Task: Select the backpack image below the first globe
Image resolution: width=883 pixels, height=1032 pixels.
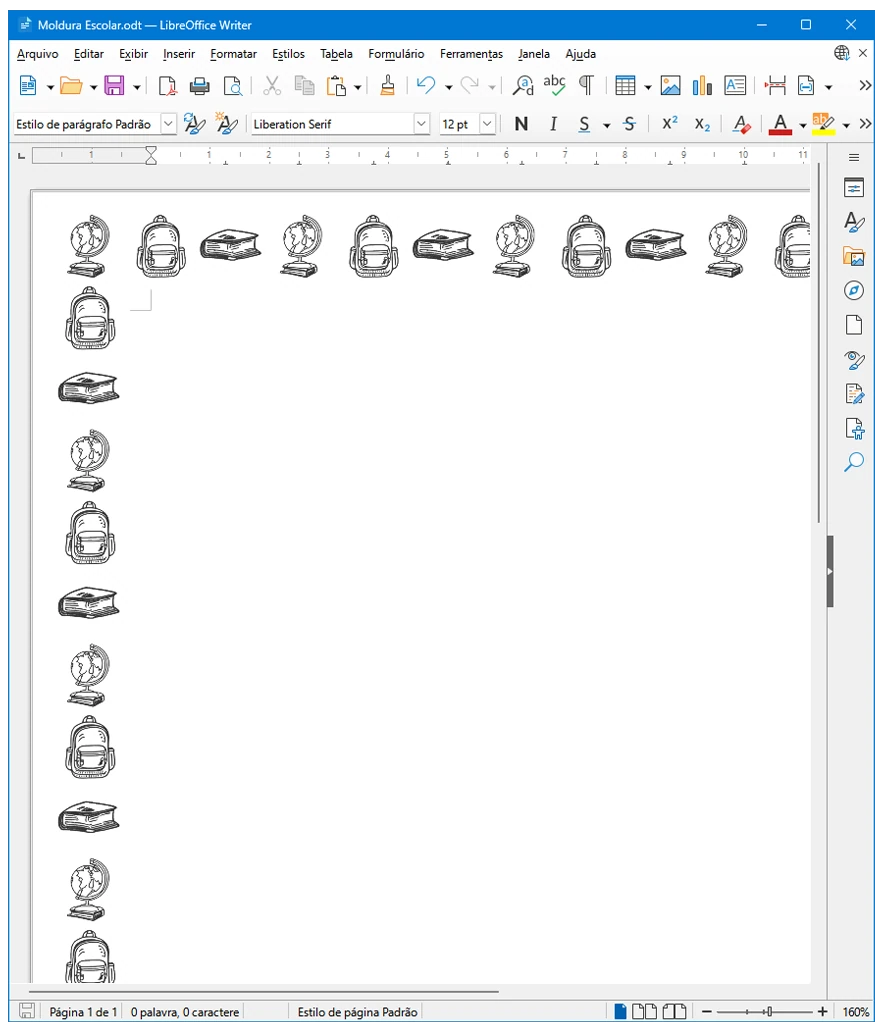Action: tap(90, 319)
